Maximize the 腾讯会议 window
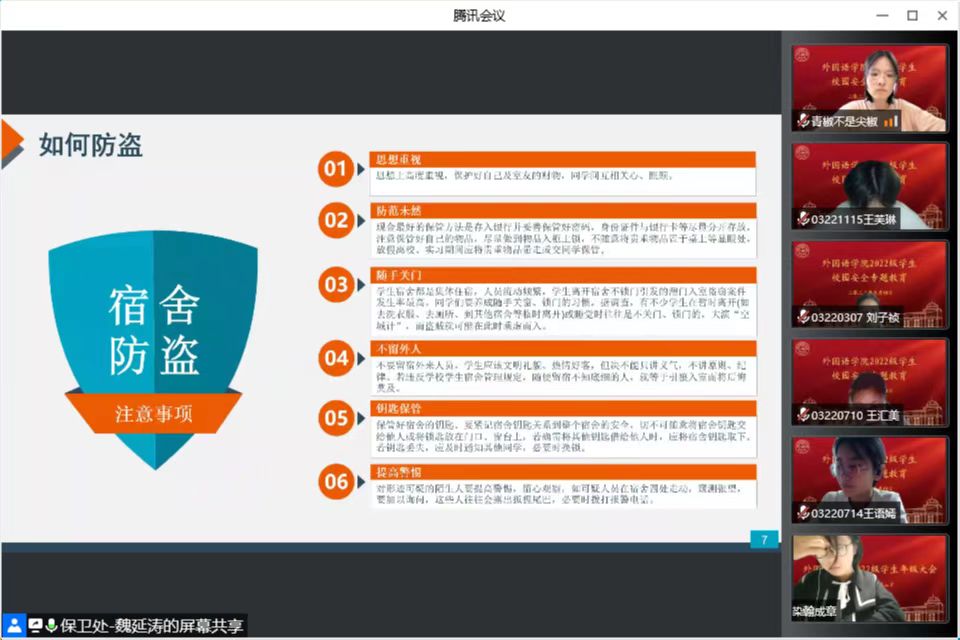 click(x=912, y=15)
